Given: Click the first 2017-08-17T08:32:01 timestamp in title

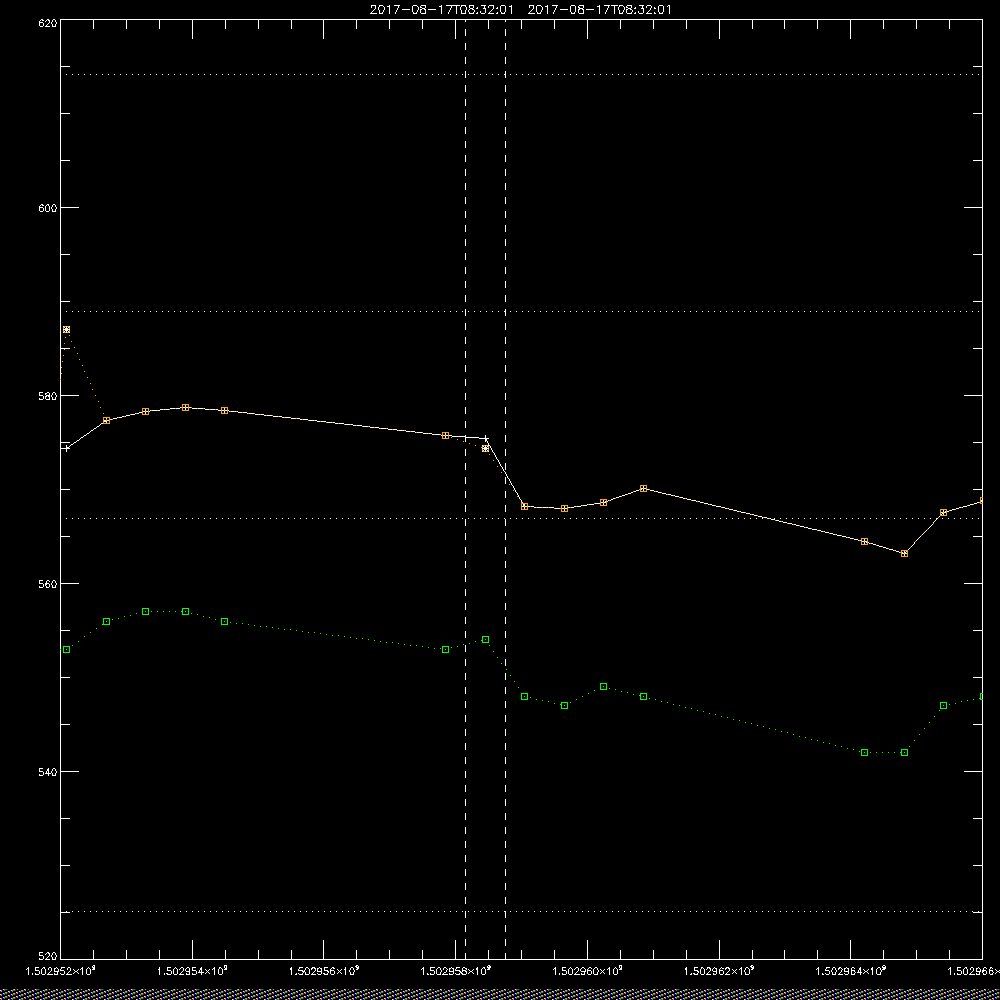Looking at the screenshot, I should click(441, 10).
